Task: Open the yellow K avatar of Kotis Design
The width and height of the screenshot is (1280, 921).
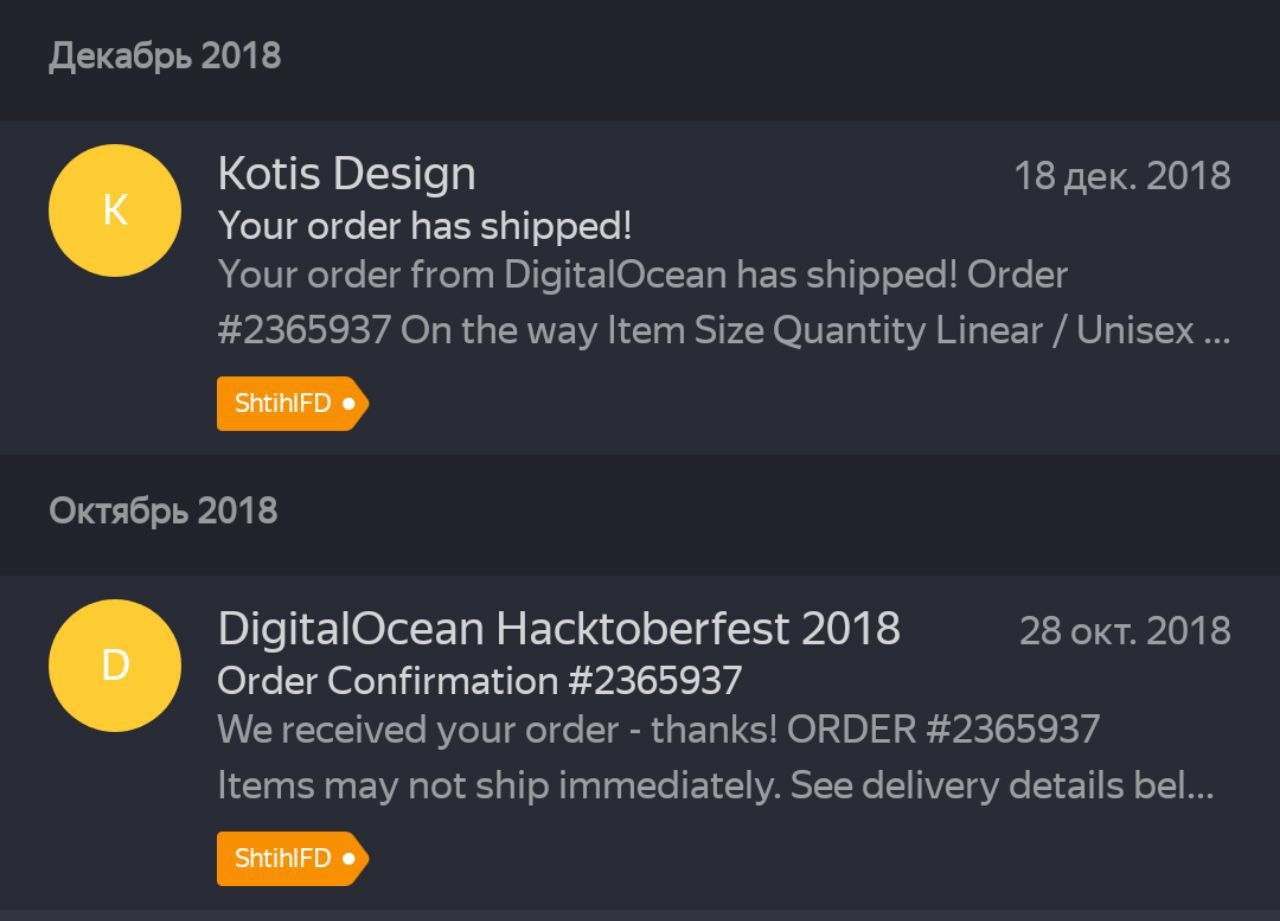Action: (x=115, y=210)
